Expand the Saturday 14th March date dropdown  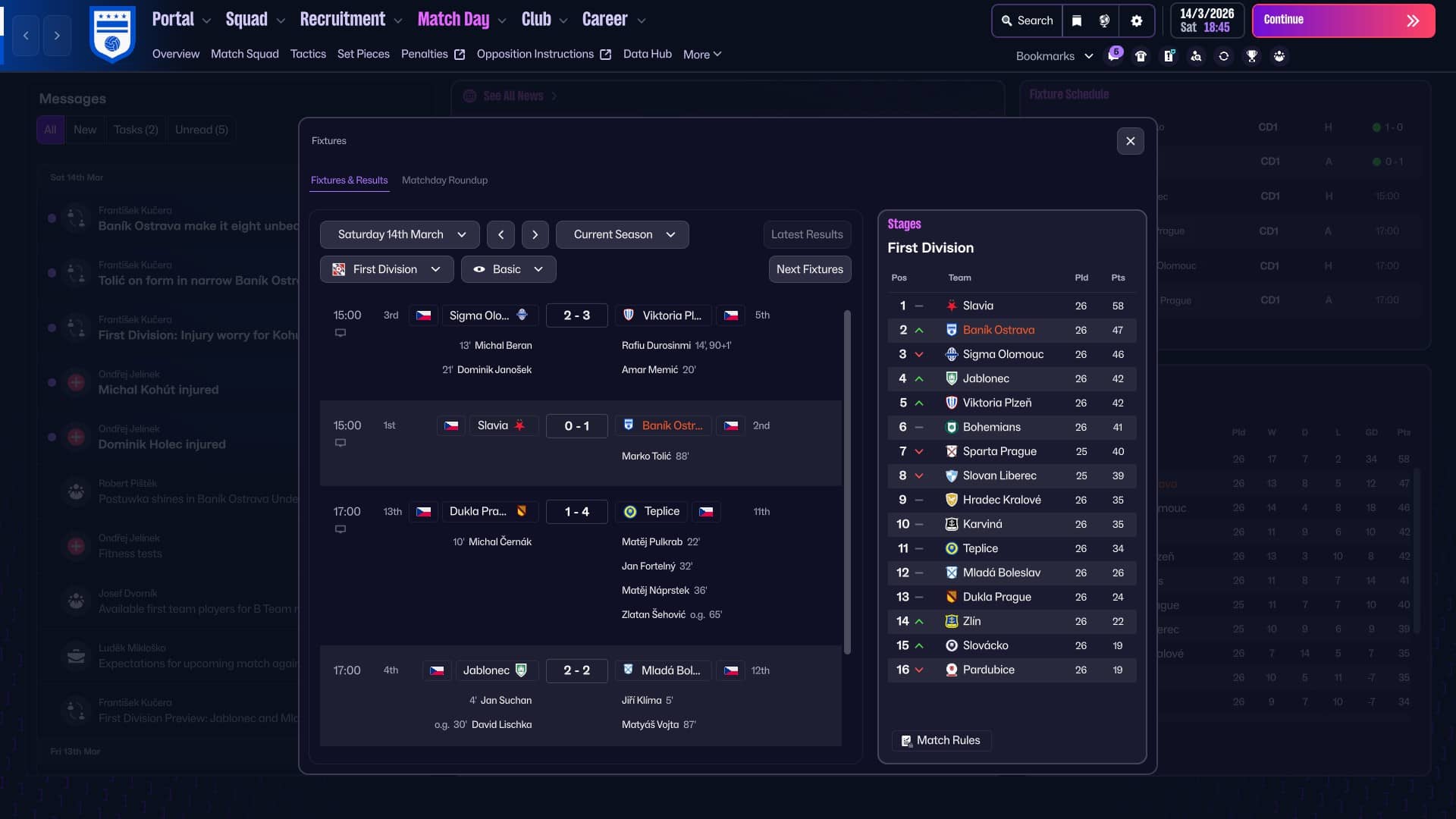[x=400, y=234]
